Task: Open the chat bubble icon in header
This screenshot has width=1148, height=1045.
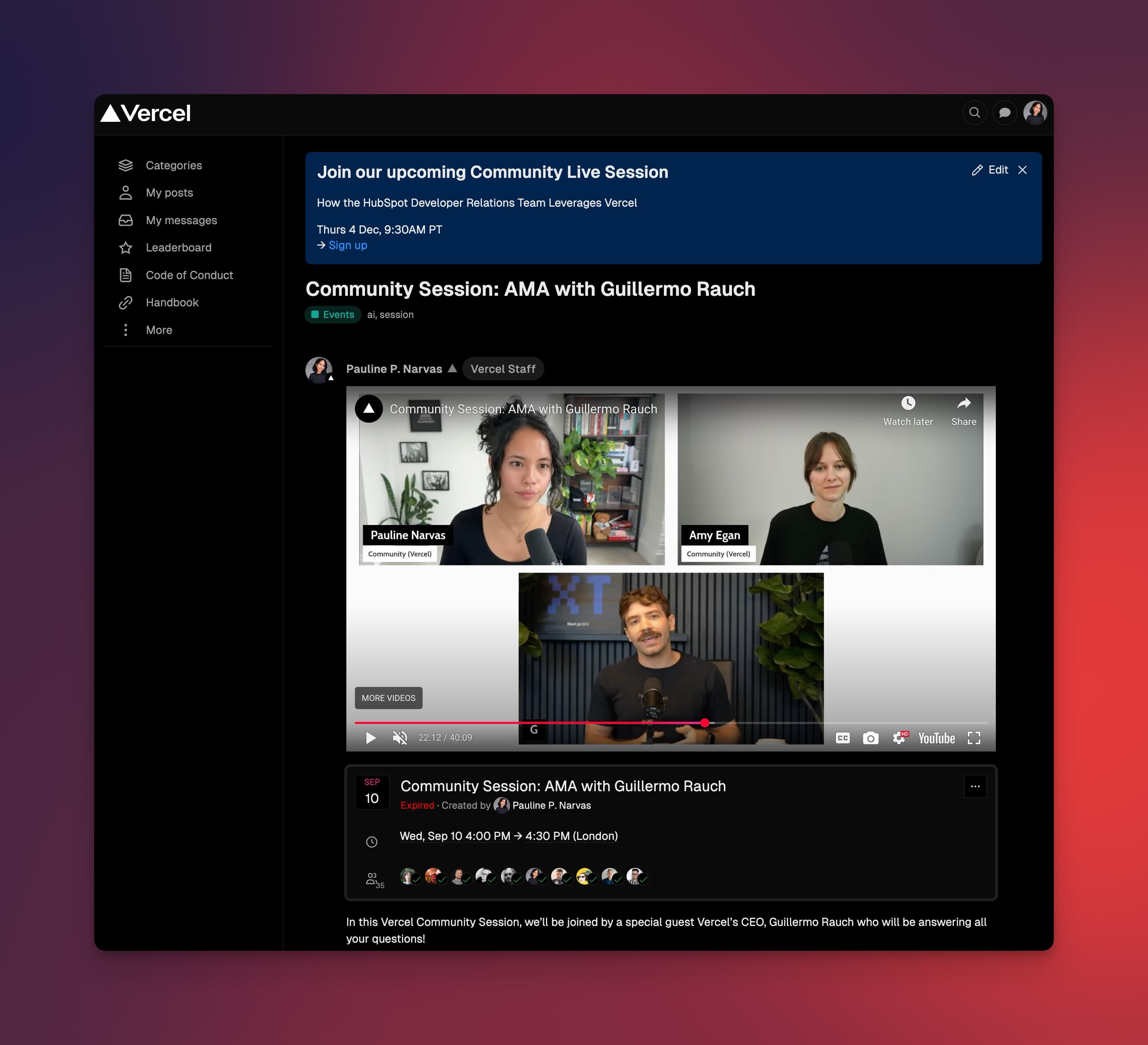Action: click(x=1004, y=113)
